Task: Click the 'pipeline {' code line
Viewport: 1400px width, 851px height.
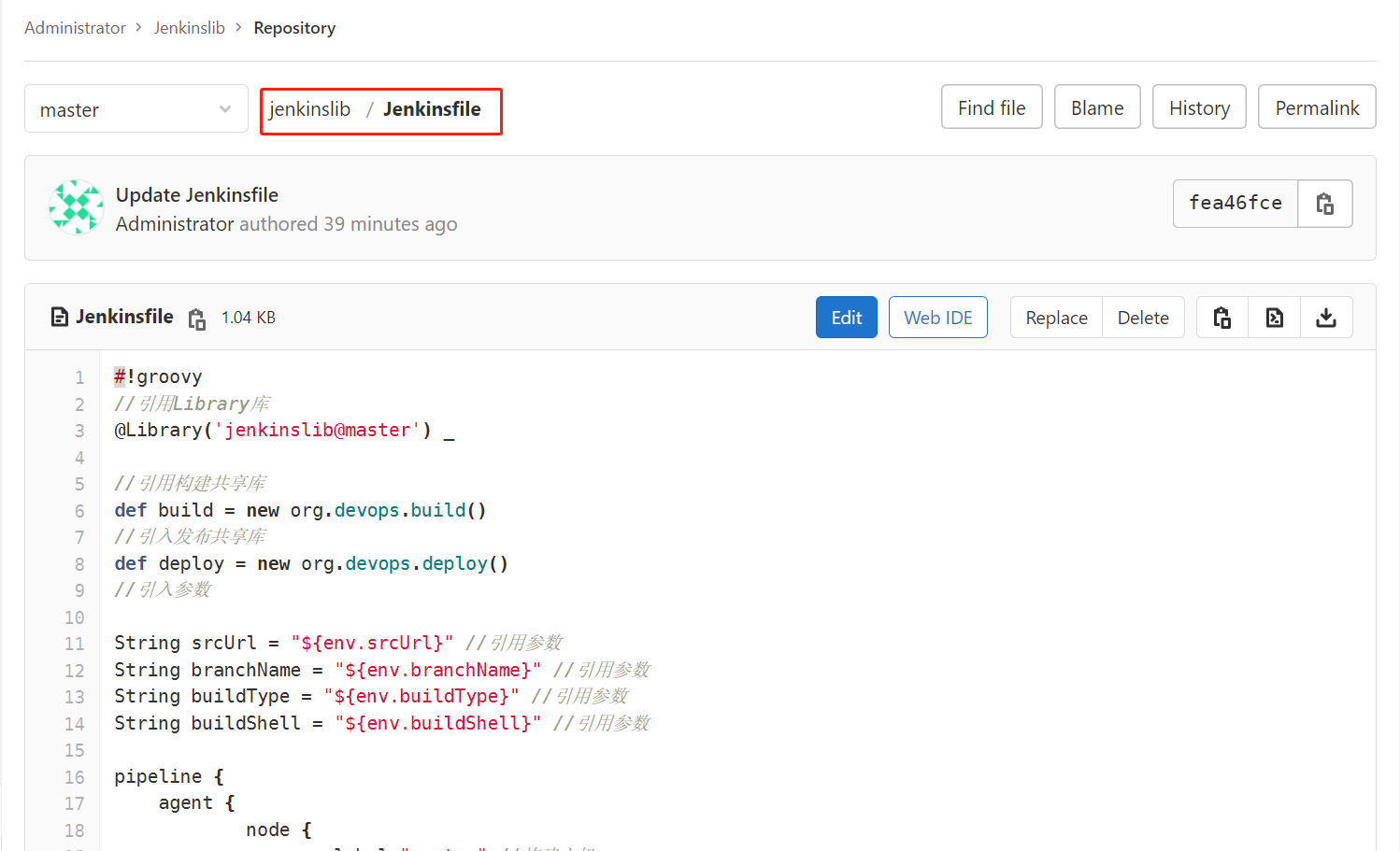Action: pyautogui.click(x=169, y=776)
